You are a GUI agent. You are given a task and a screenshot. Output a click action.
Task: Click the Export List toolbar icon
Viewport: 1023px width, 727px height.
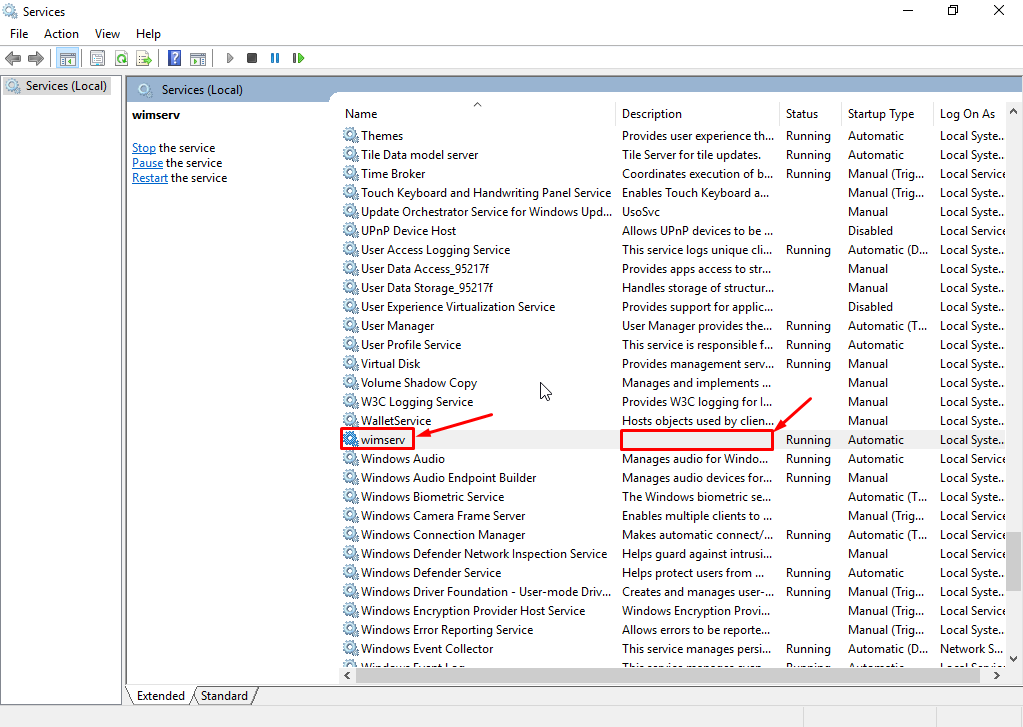[x=144, y=58]
